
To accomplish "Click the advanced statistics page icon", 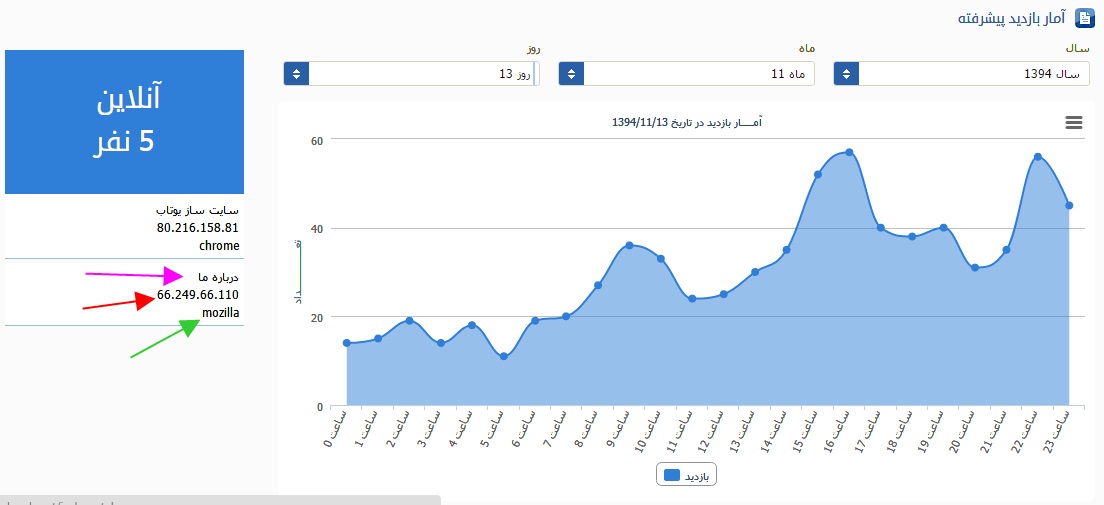I will click(x=1084, y=17).
